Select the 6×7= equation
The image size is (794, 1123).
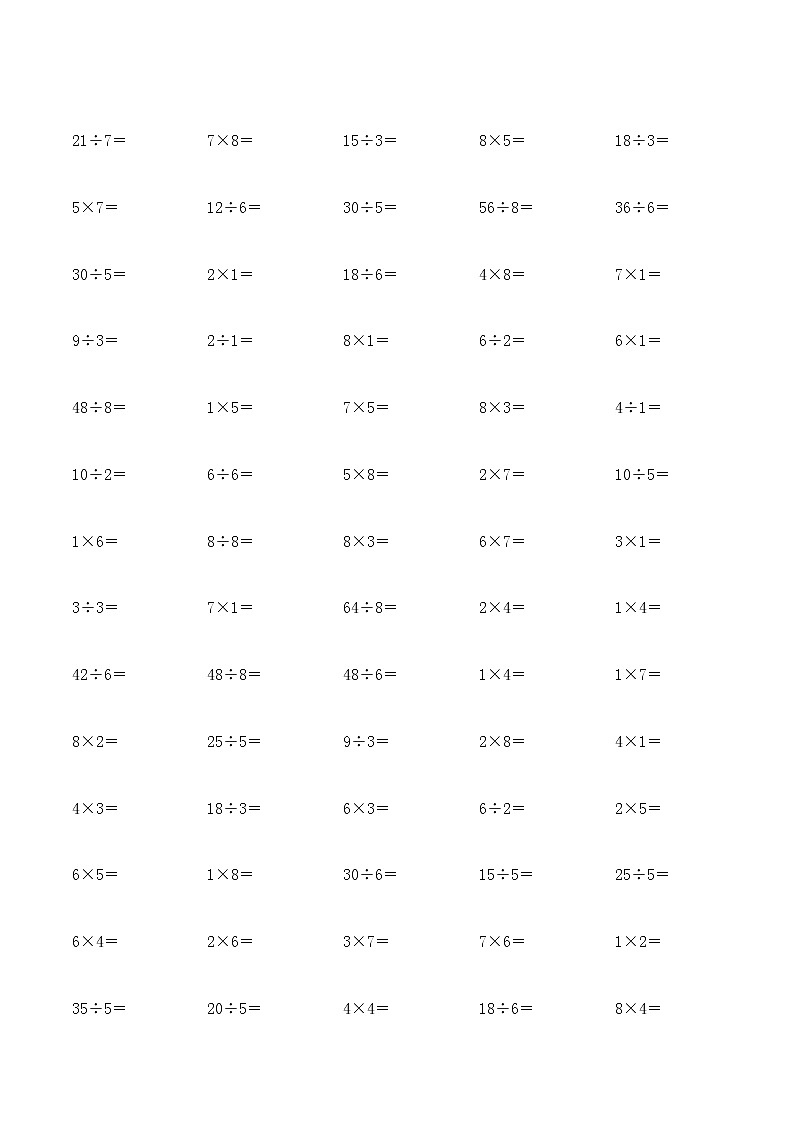(502, 542)
